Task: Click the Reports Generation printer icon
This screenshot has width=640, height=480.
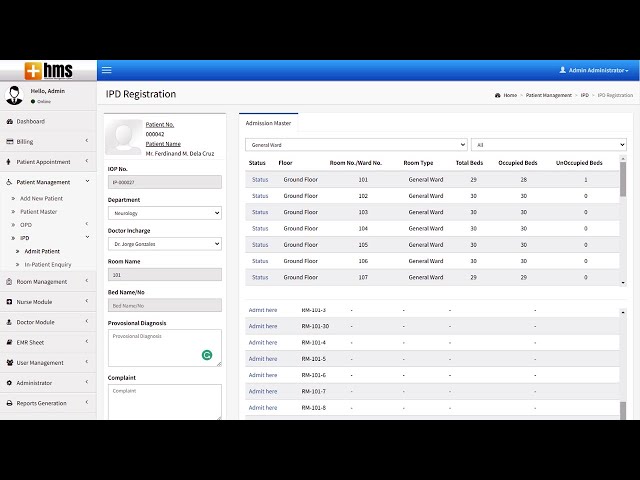Action: tap(9, 403)
